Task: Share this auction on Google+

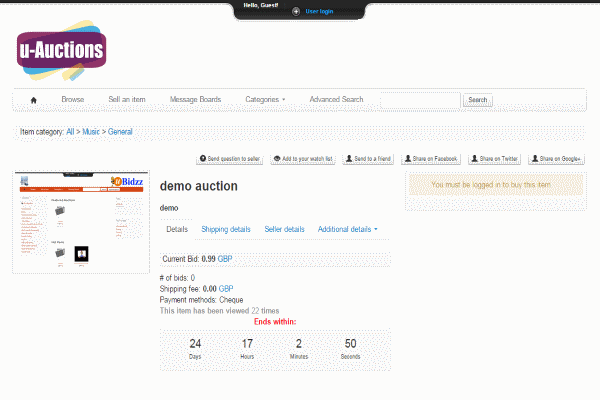Action: tap(556, 159)
